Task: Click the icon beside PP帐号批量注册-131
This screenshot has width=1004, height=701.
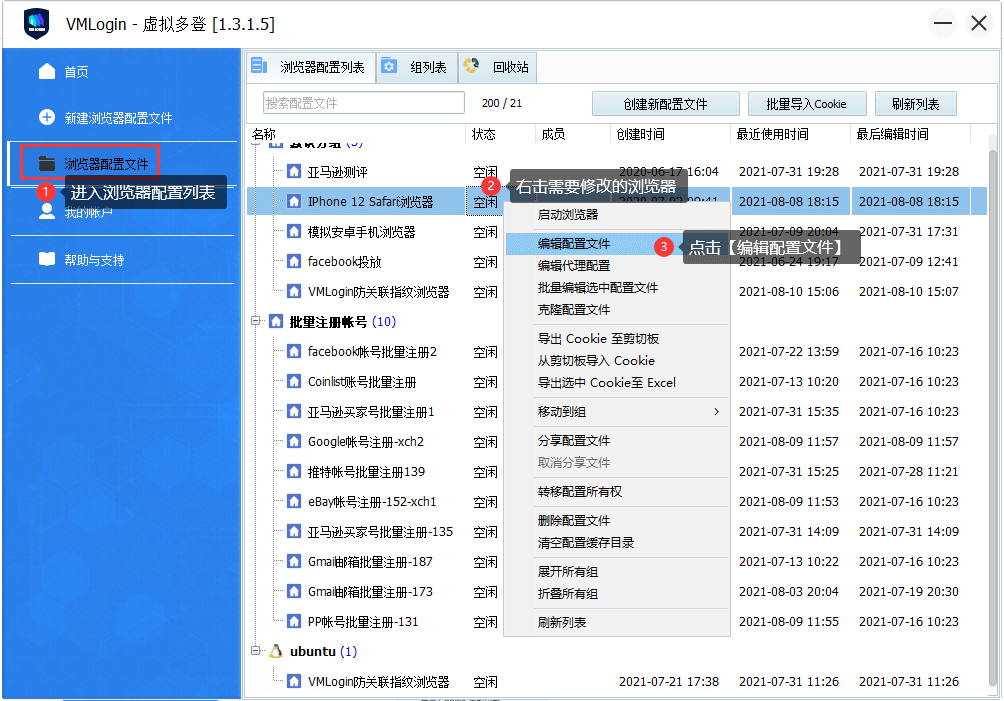Action: (294, 622)
